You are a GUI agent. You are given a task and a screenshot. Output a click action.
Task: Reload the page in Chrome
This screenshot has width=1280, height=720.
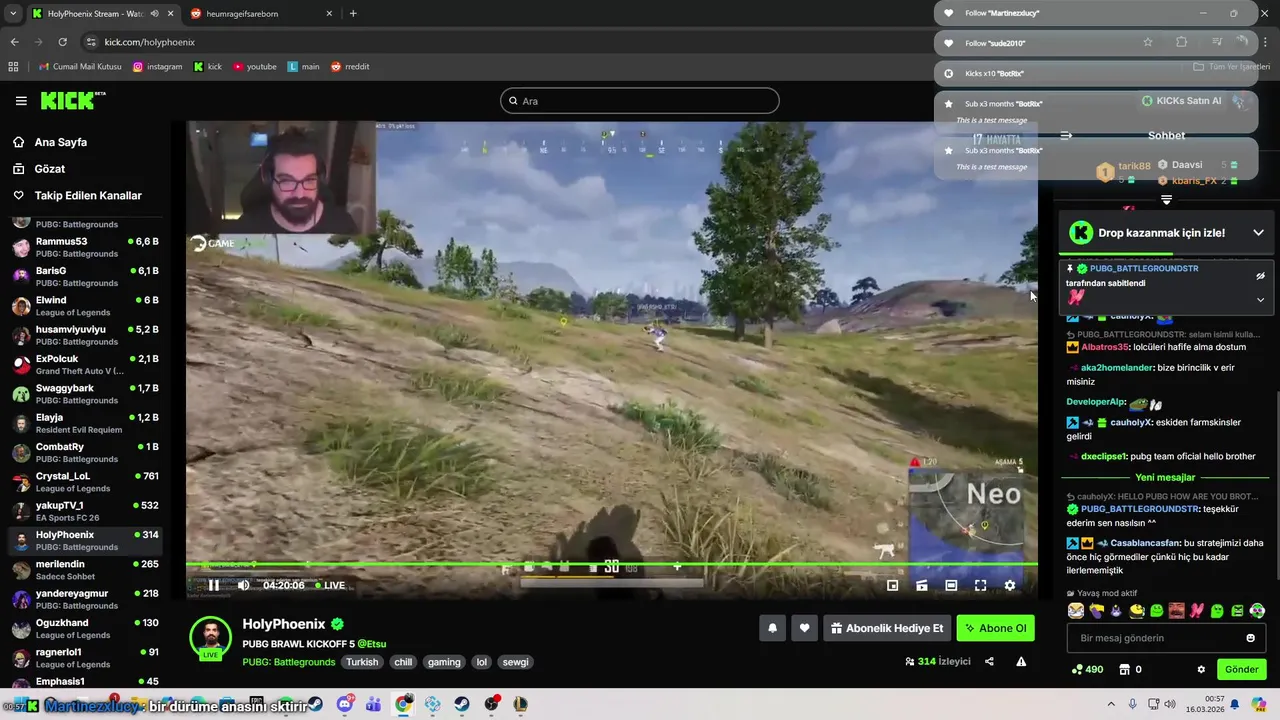coord(62,42)
